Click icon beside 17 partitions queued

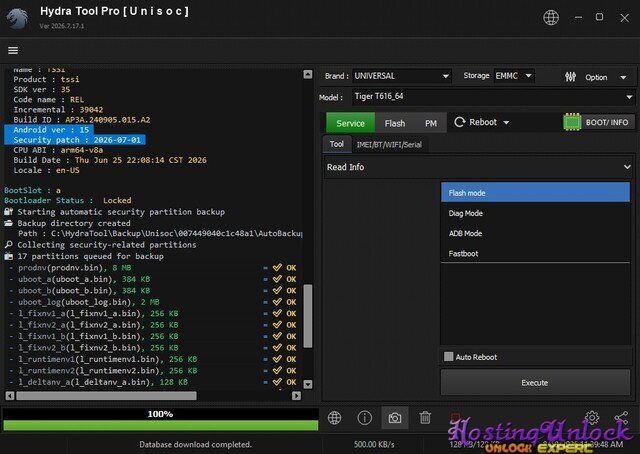pos(9,256)
